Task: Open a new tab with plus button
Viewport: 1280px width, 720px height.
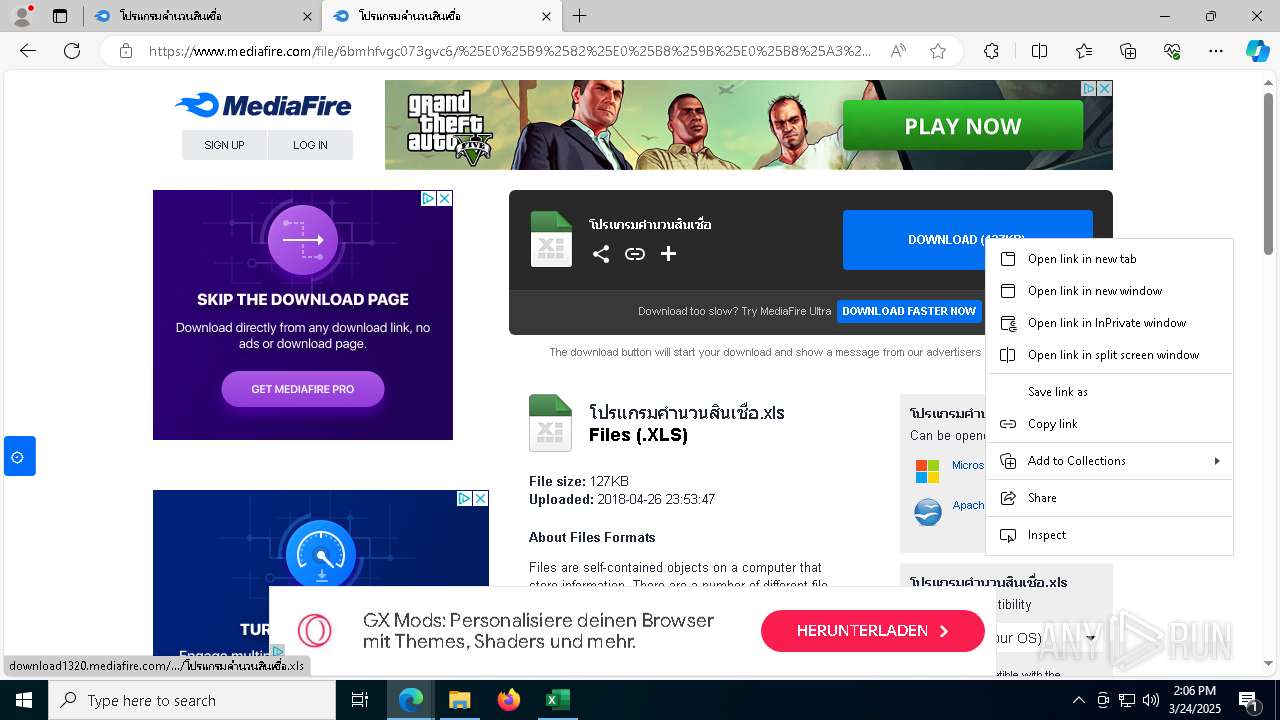Action: coord(580,16)
